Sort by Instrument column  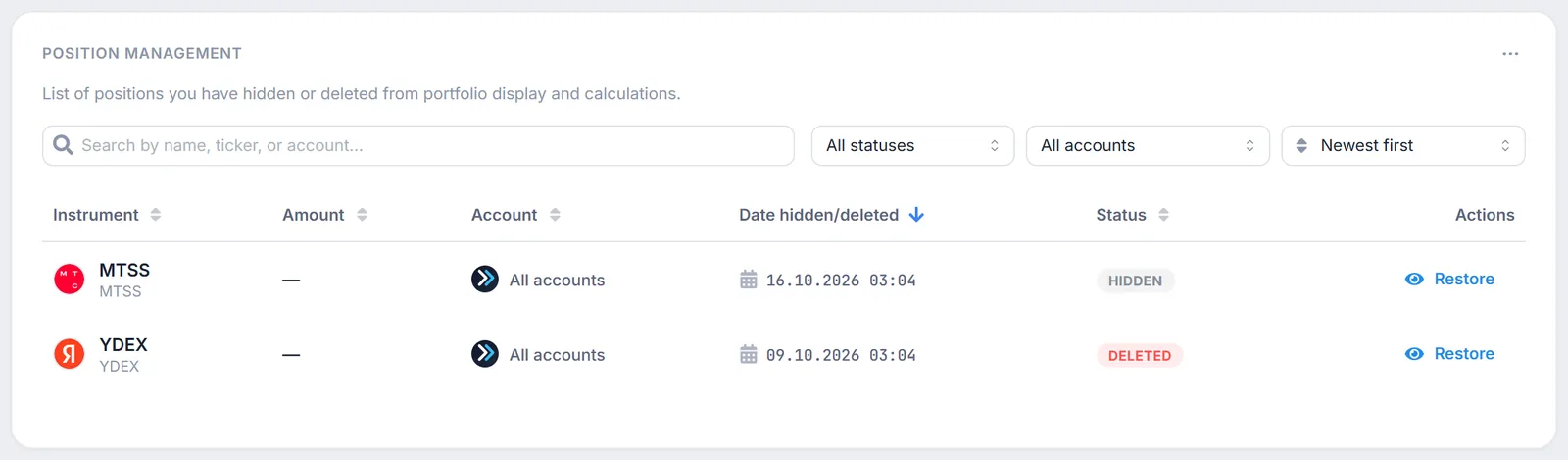[107, 215]
